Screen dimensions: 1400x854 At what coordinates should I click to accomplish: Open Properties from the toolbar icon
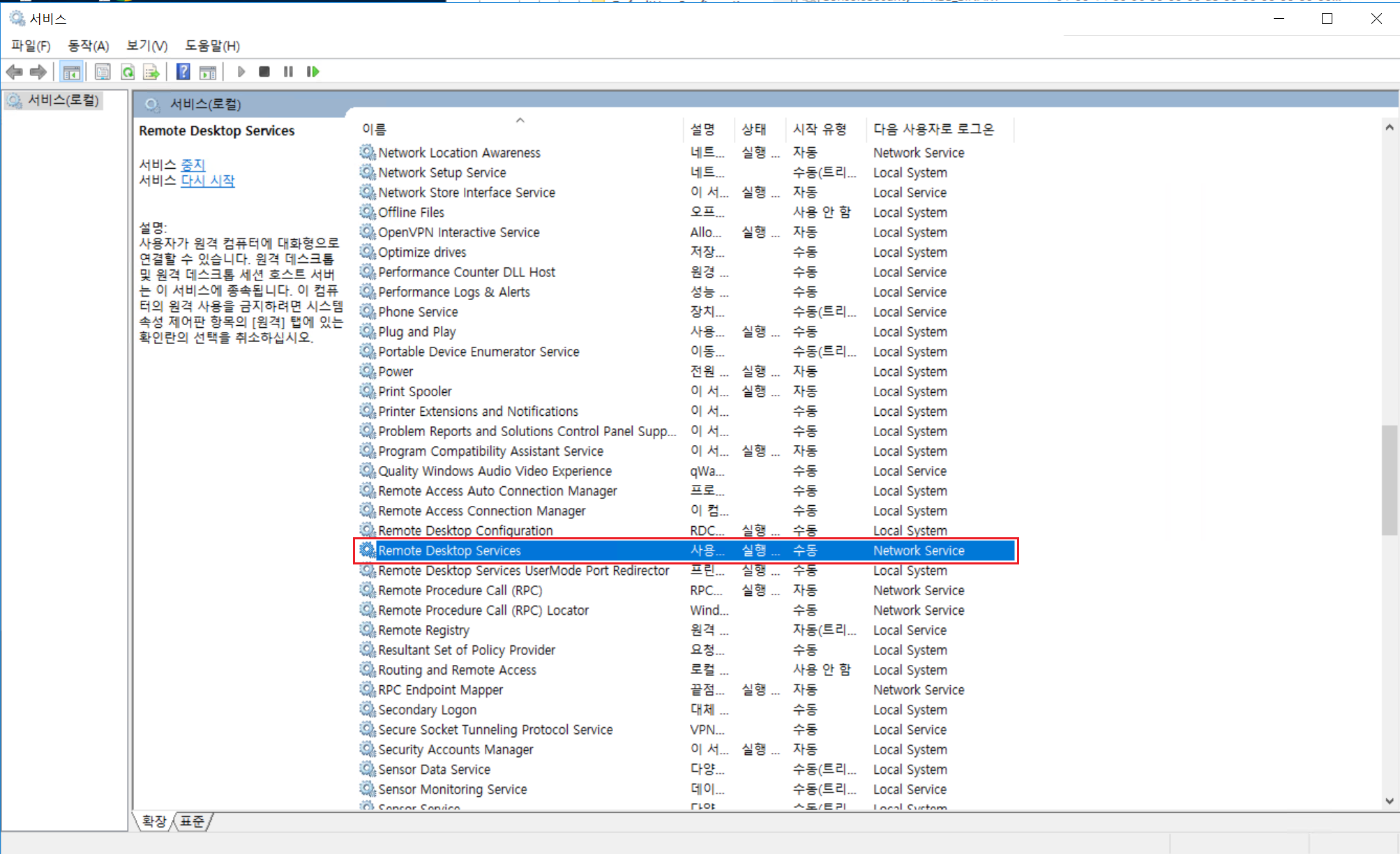(x=103, y=72)
